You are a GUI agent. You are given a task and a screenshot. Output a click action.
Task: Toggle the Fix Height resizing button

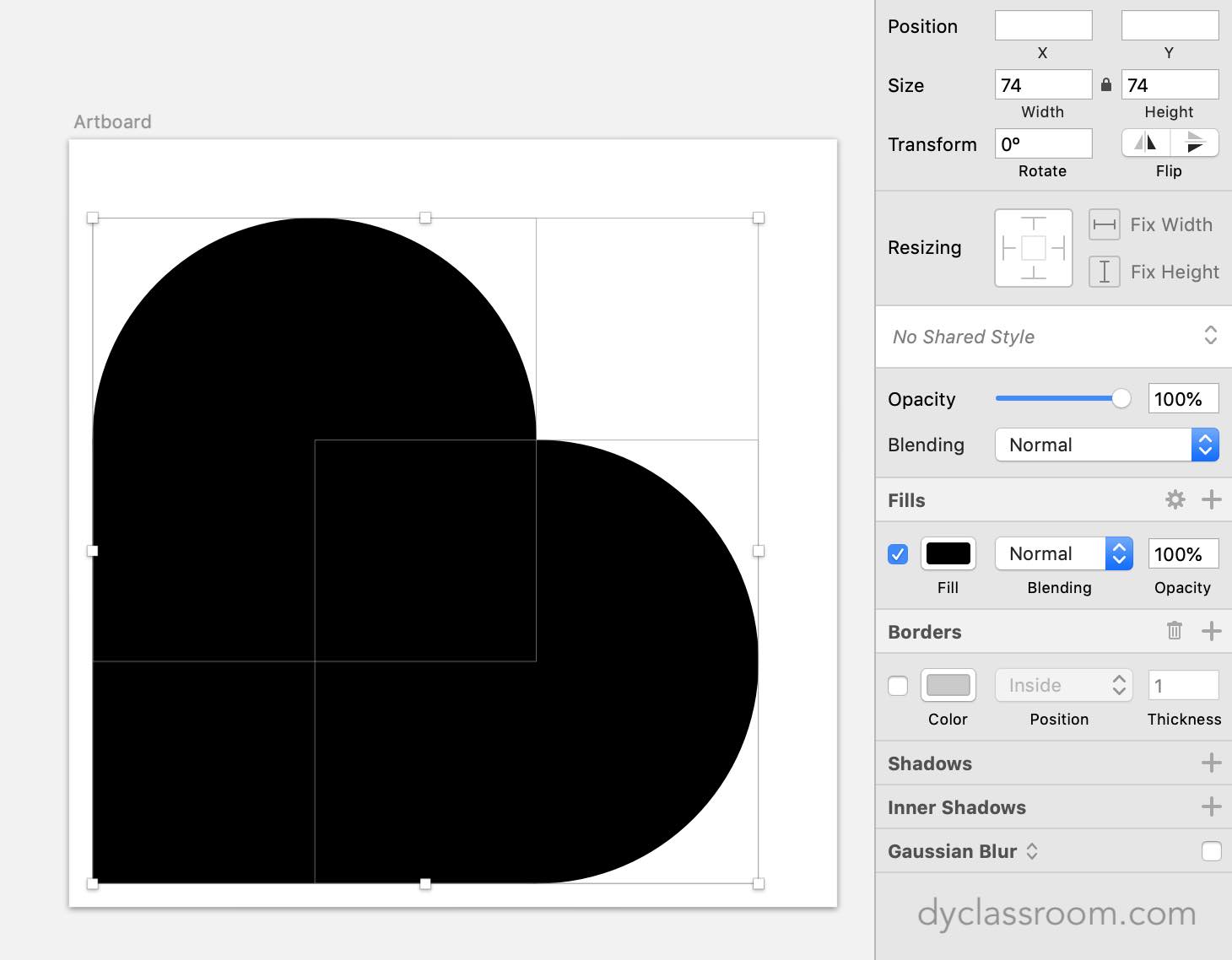point(1104,272)
